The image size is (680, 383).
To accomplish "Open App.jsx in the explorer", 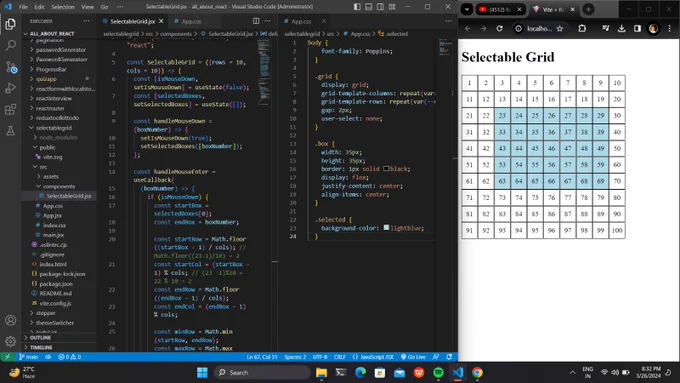I will click(x=52, y=216).
